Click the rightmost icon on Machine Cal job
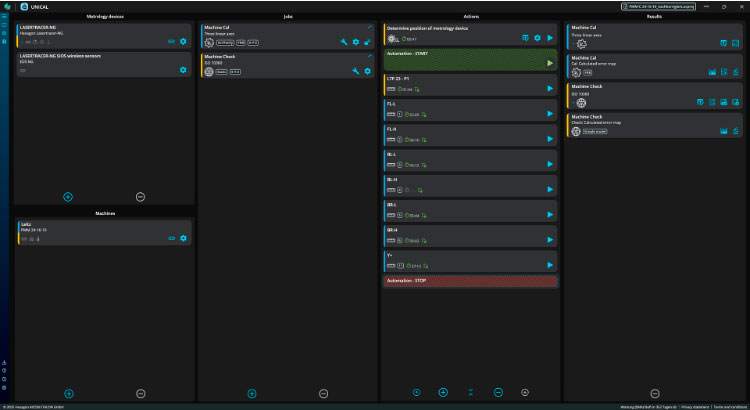This screenshot has width=750, height=410. coord(367,42)
